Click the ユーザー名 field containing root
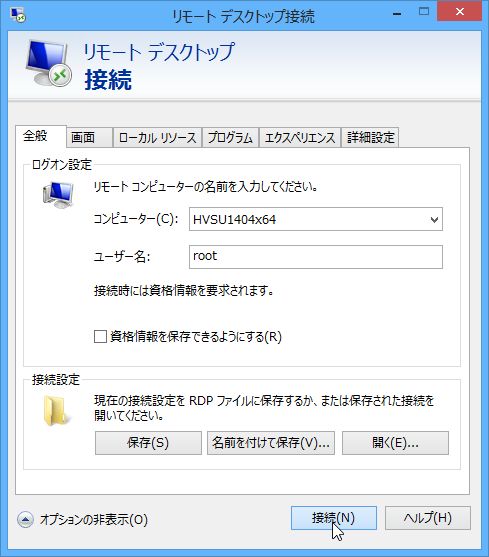The height and width of the screenshot is (557, 489). tap(316, 257)
